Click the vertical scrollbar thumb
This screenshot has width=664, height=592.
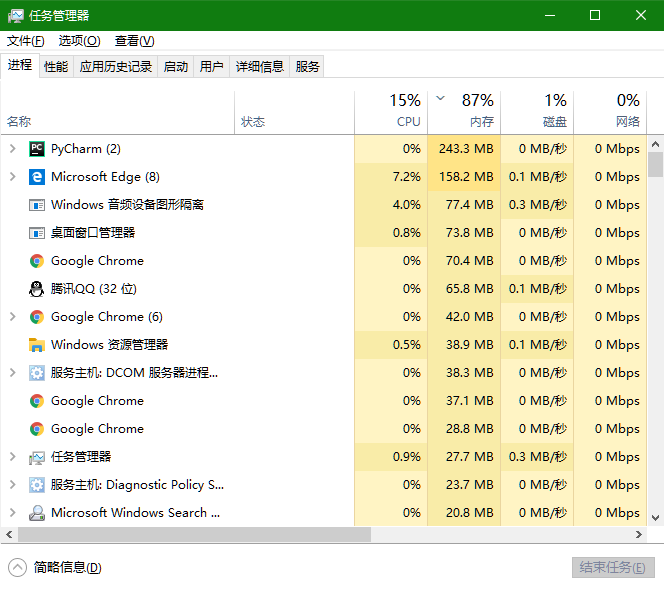656,165
